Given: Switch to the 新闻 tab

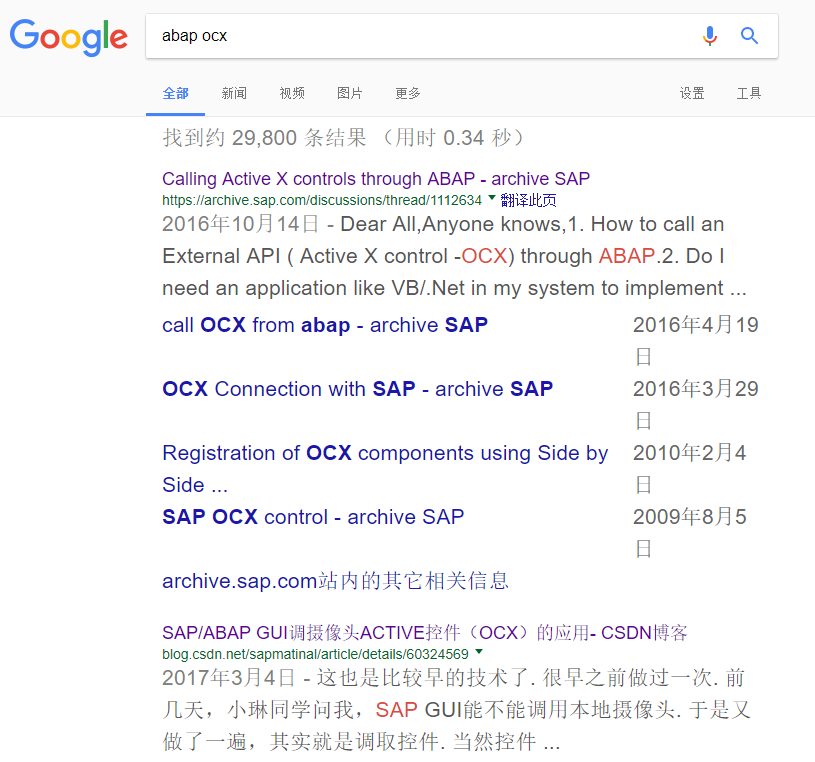Looking at the screenshot, I should [234, 94].
